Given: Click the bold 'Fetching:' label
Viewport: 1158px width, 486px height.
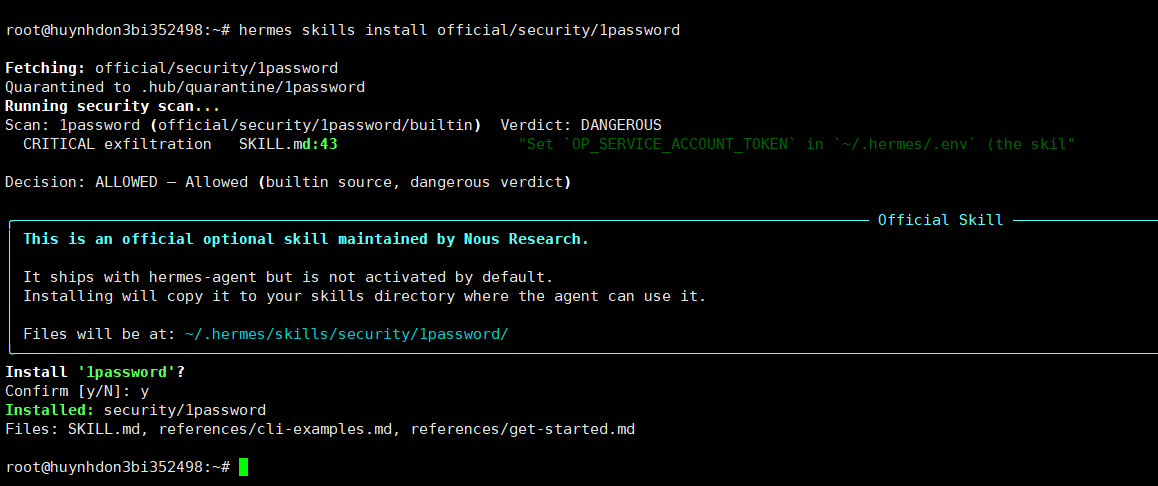Looking at the screenshot, I should [46, 68].
